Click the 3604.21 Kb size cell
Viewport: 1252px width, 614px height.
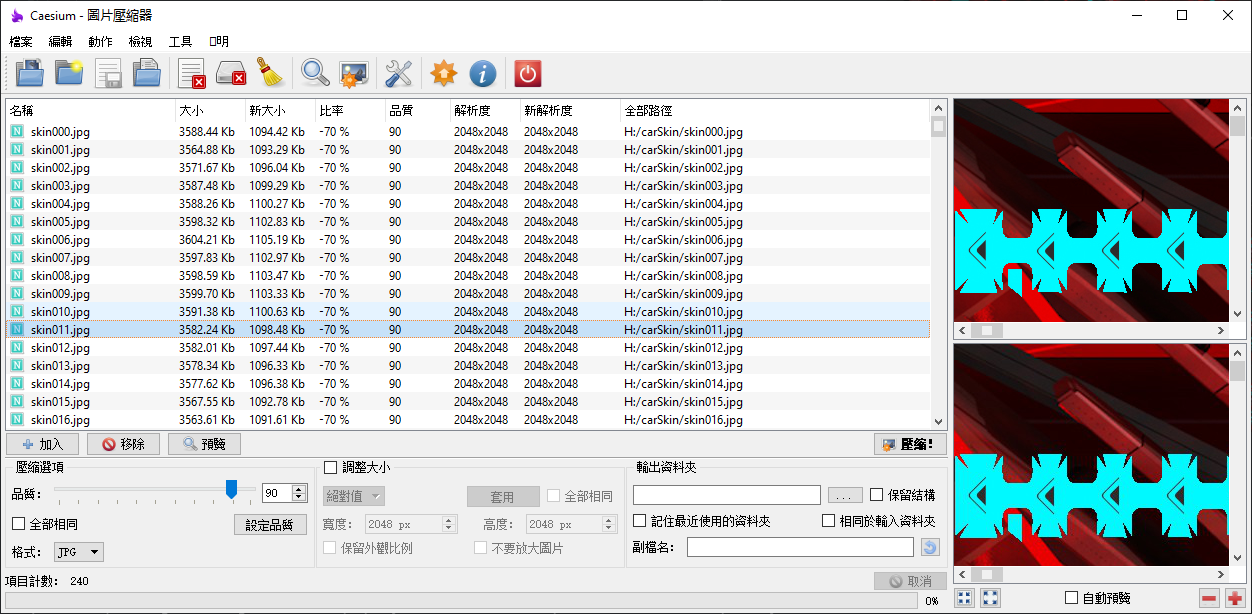pos(207,239)
